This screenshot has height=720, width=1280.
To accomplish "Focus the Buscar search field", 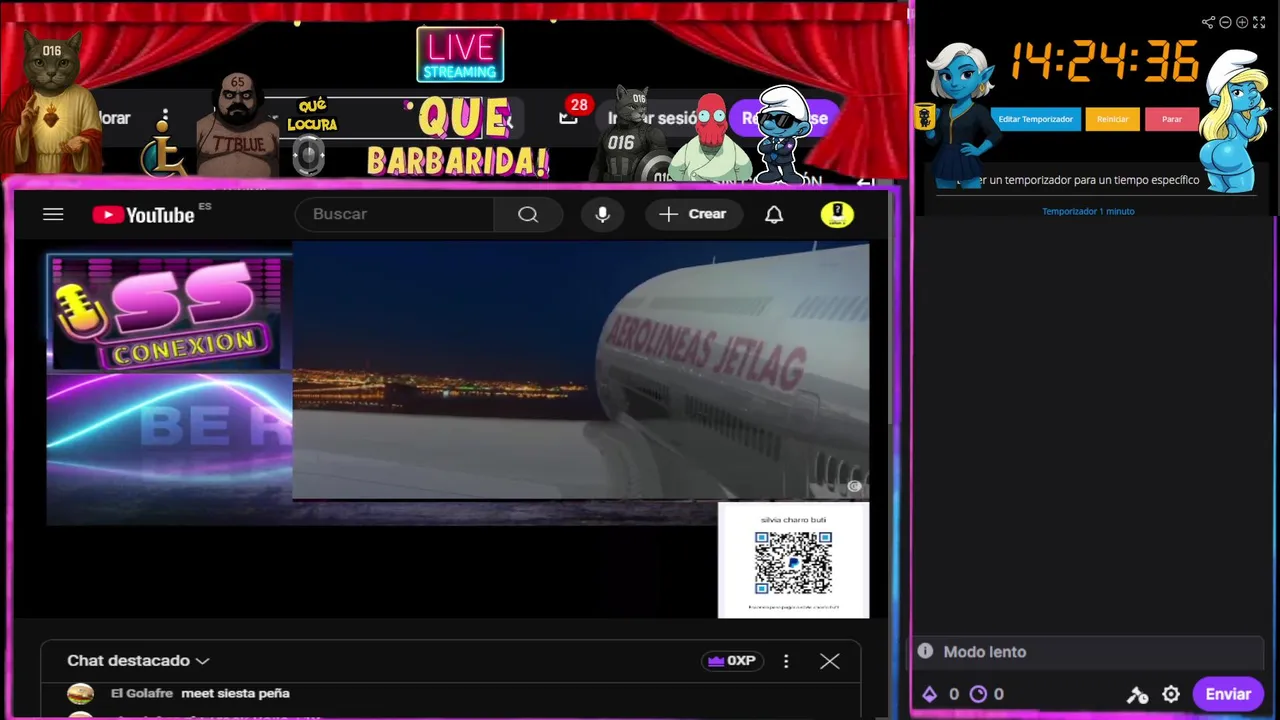I will click(395, 214).
